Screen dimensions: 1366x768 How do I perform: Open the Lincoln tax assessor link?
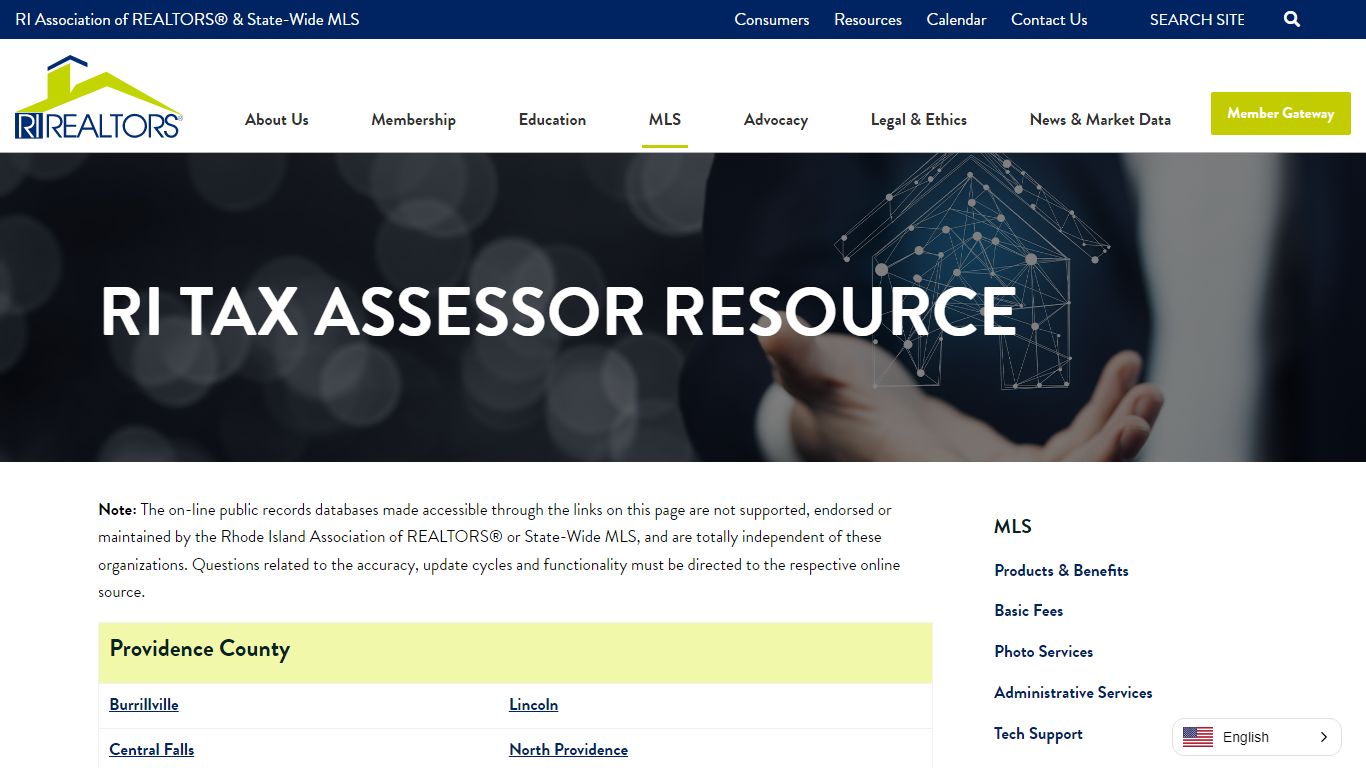534,704
